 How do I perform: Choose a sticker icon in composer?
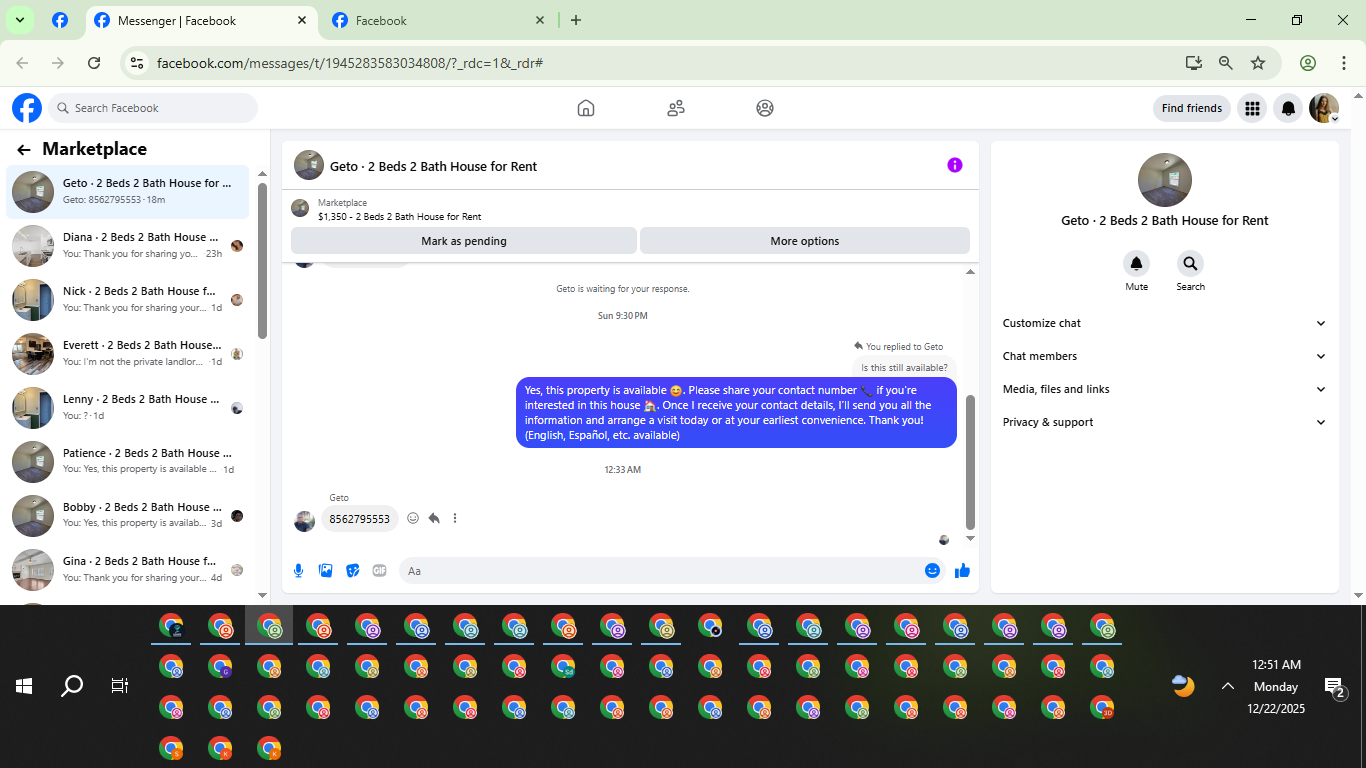[352, 571]
